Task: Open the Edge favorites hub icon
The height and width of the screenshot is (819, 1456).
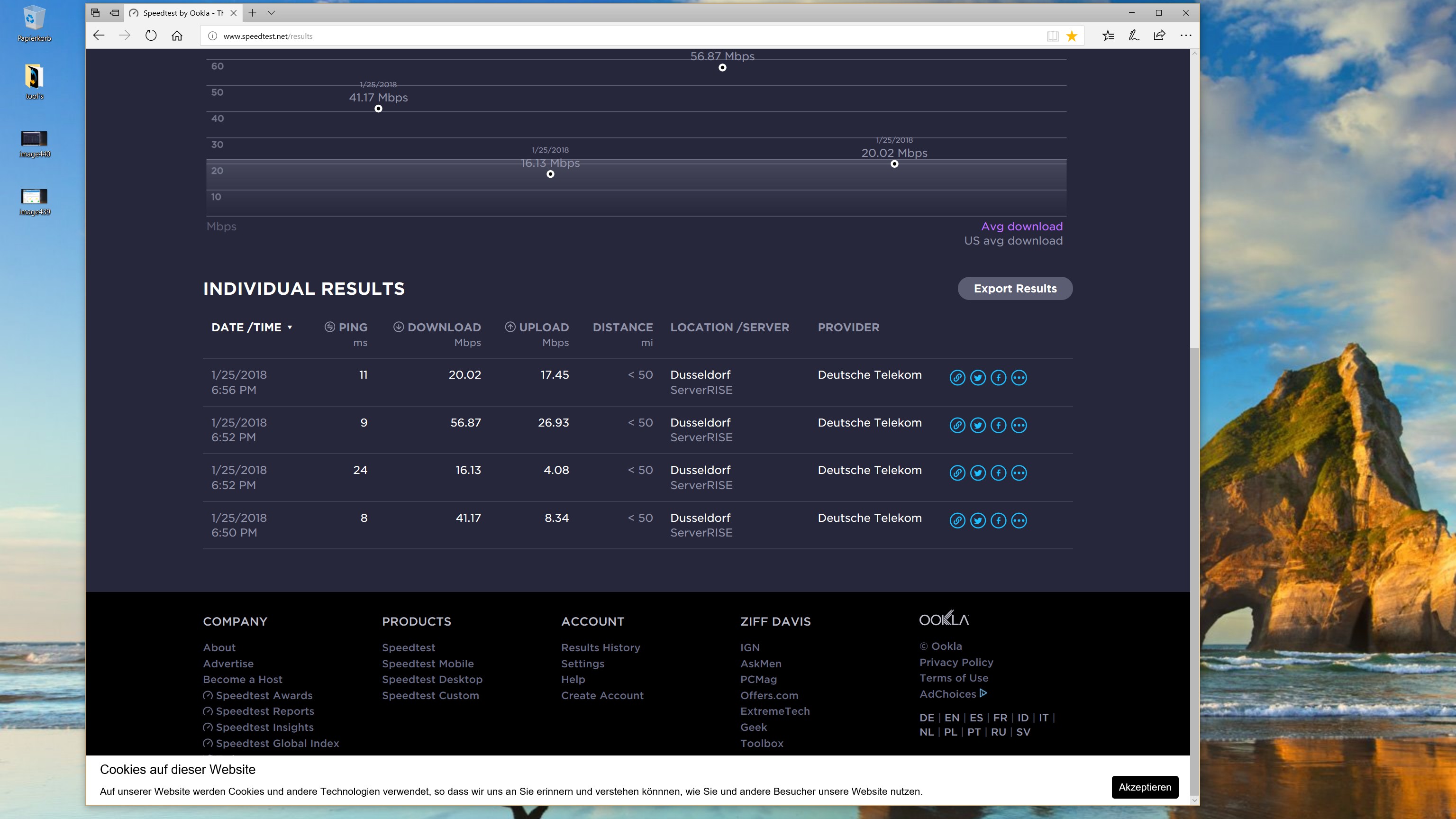Action: (1108, 36)
